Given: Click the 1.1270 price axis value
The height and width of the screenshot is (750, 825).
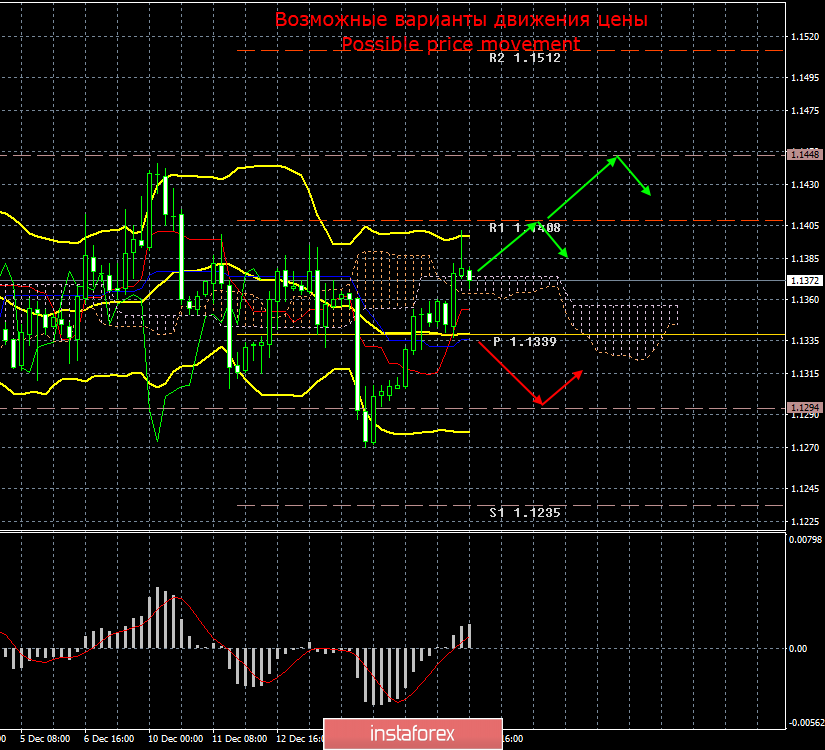Looking at the screenshot, I should point(805,447).
